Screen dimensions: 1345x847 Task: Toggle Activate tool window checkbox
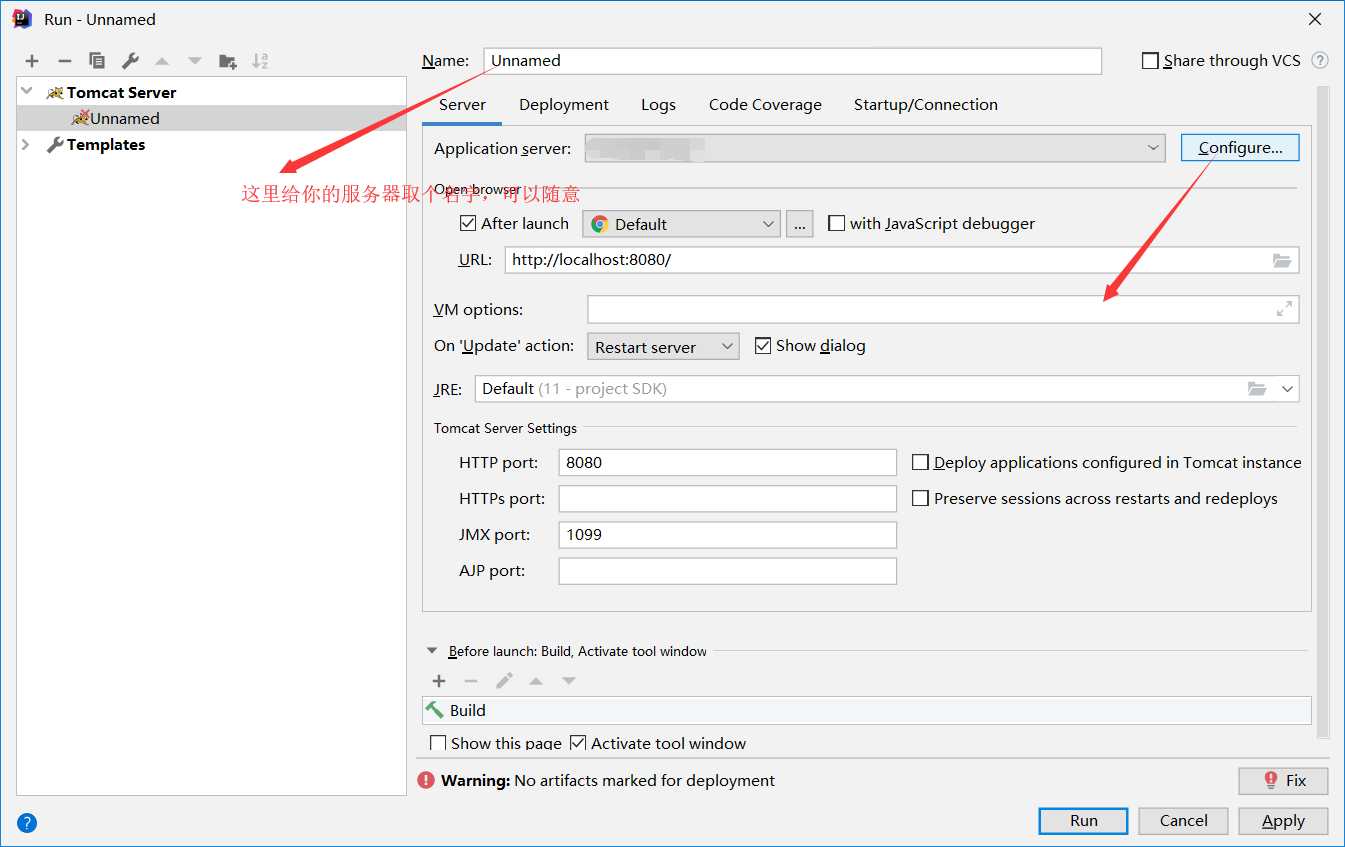(x=578, y=743)
